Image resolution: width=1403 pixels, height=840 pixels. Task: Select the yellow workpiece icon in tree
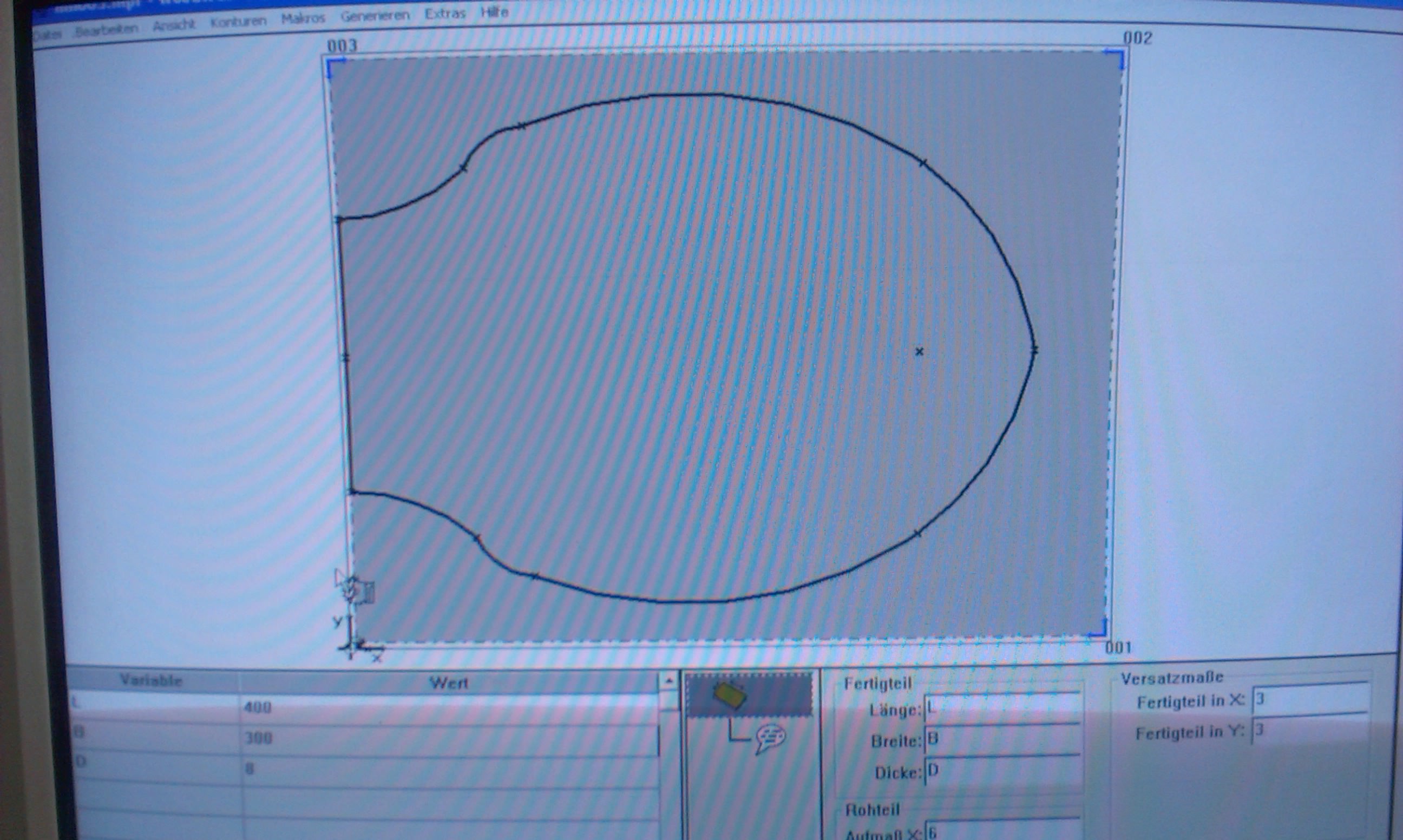(x=730, y=695)
